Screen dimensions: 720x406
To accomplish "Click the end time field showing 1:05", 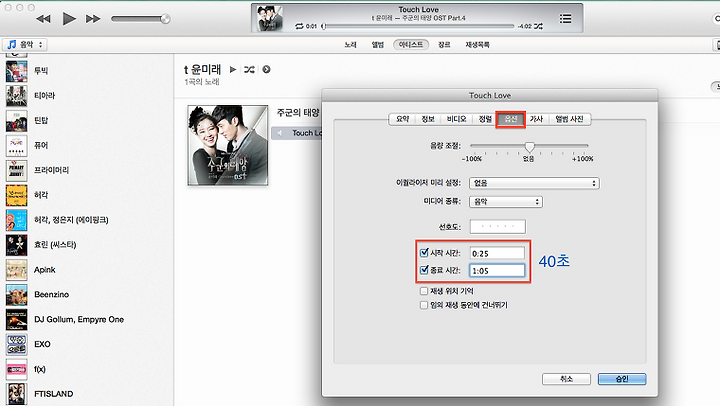I will 497,271.
